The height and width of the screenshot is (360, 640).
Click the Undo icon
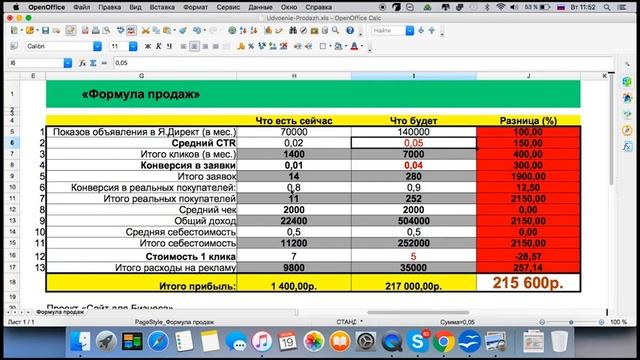[x=197, y=31]
